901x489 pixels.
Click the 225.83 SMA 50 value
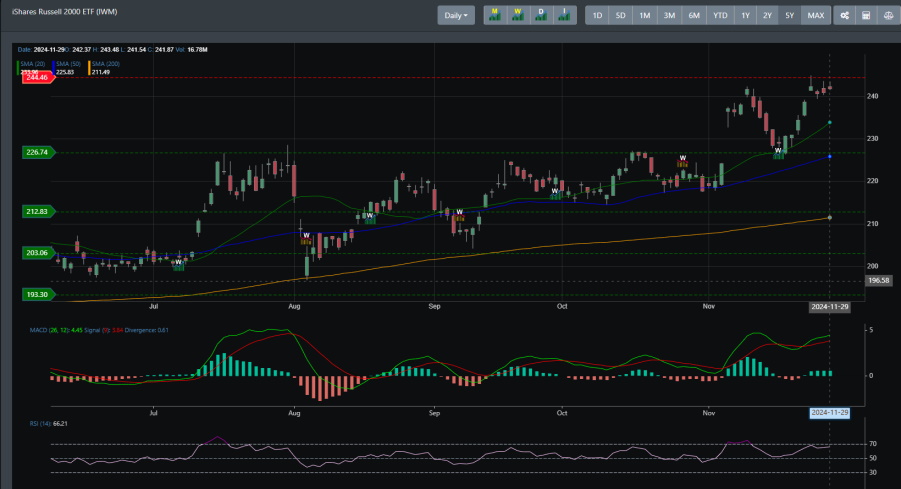(x=65, y=72)
